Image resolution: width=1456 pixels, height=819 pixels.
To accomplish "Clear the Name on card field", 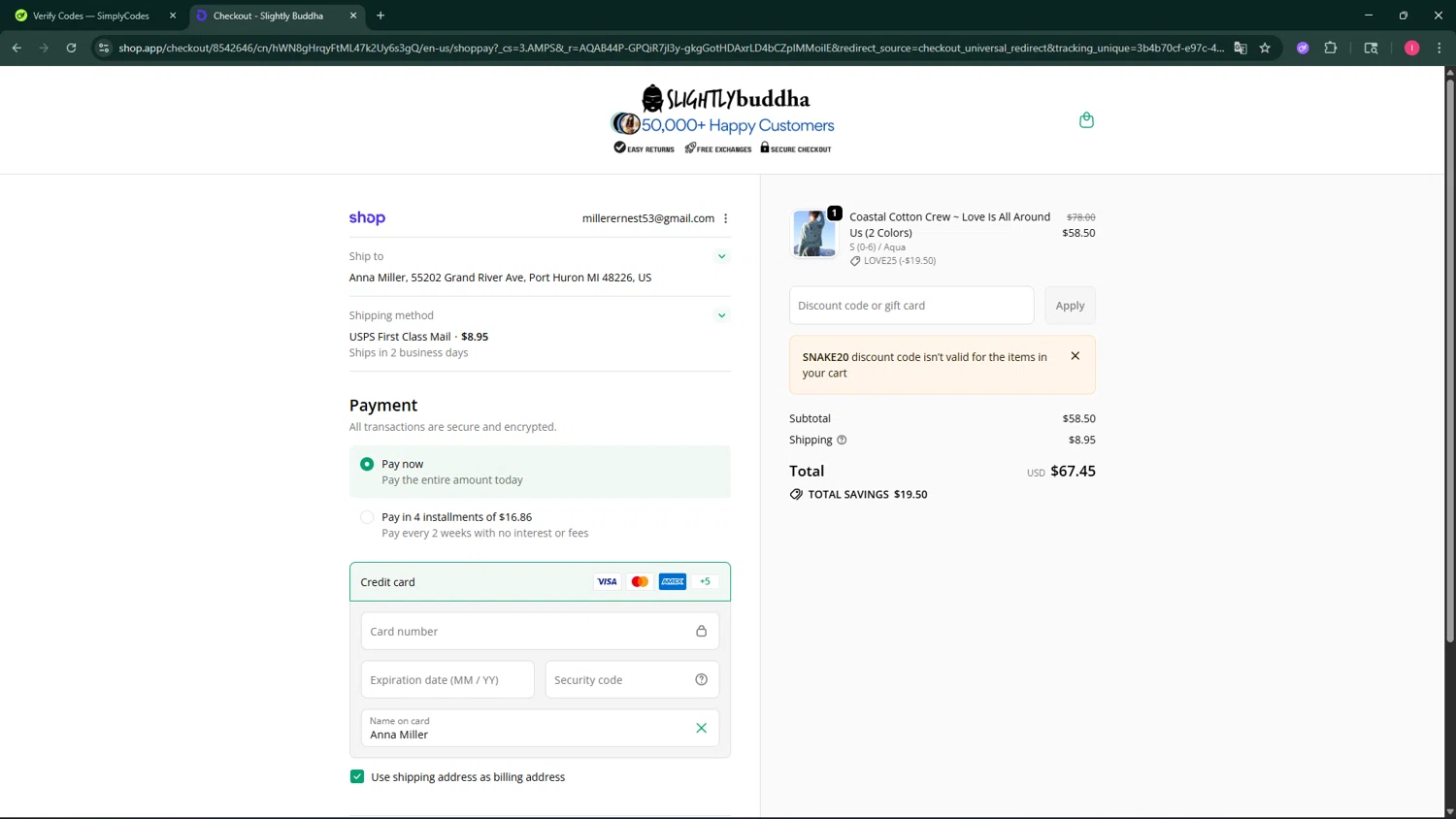I will point(701,728).
